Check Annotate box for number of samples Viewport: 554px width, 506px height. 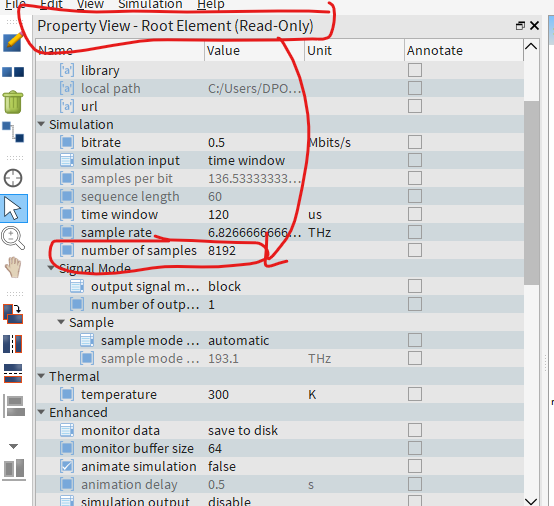415,250
